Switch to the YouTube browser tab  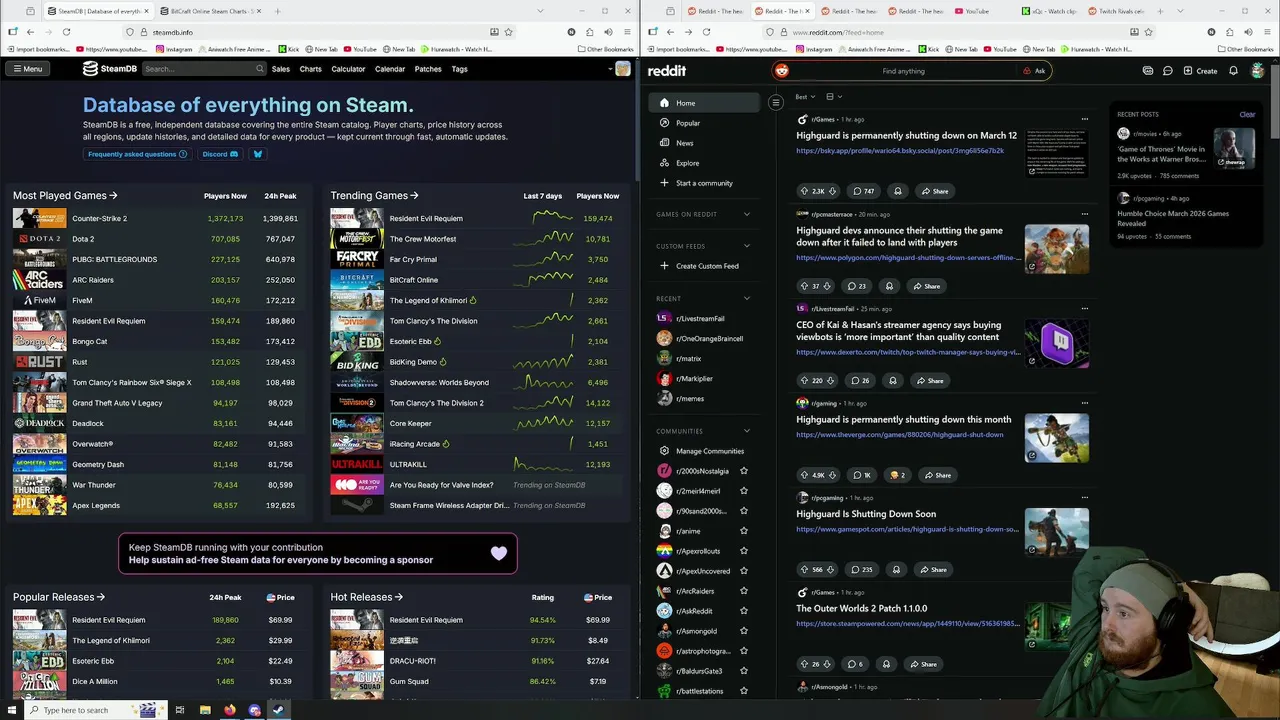click(977, 11)
